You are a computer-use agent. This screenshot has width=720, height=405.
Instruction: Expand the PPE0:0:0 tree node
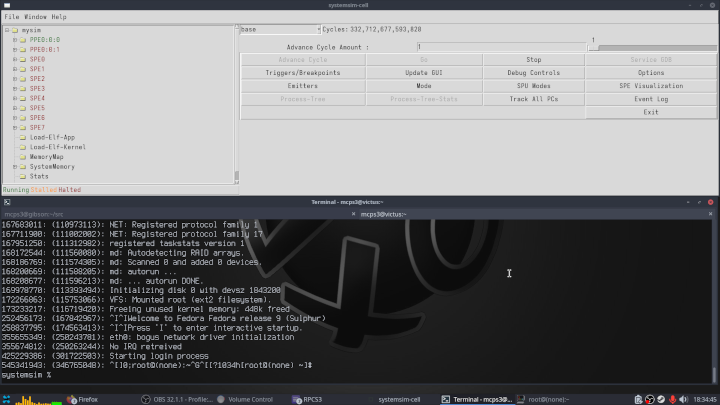15,40
